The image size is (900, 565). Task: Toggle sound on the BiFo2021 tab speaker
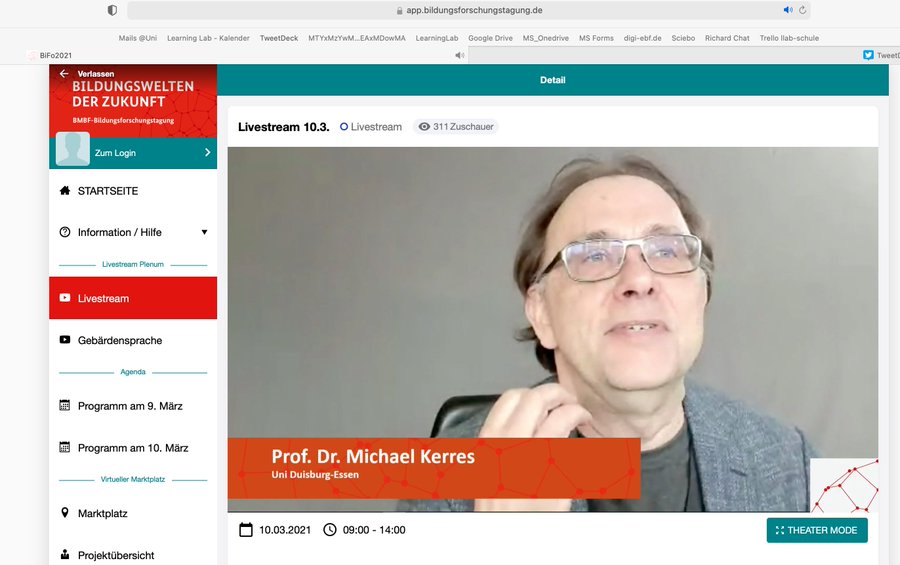[459, 55]
